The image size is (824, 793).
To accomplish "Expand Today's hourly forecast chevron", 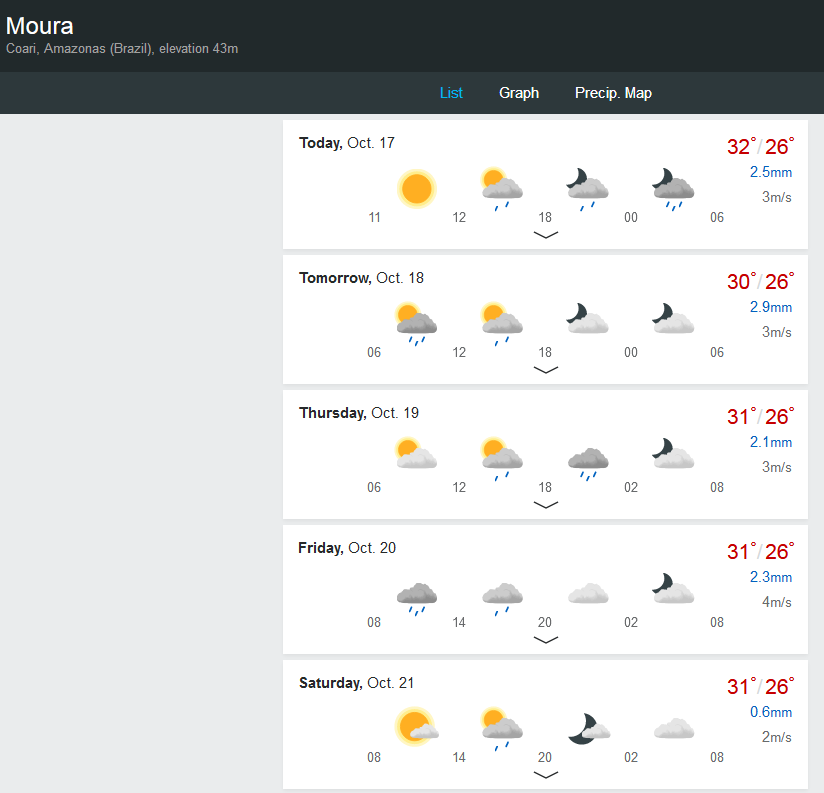I will 546,235.
